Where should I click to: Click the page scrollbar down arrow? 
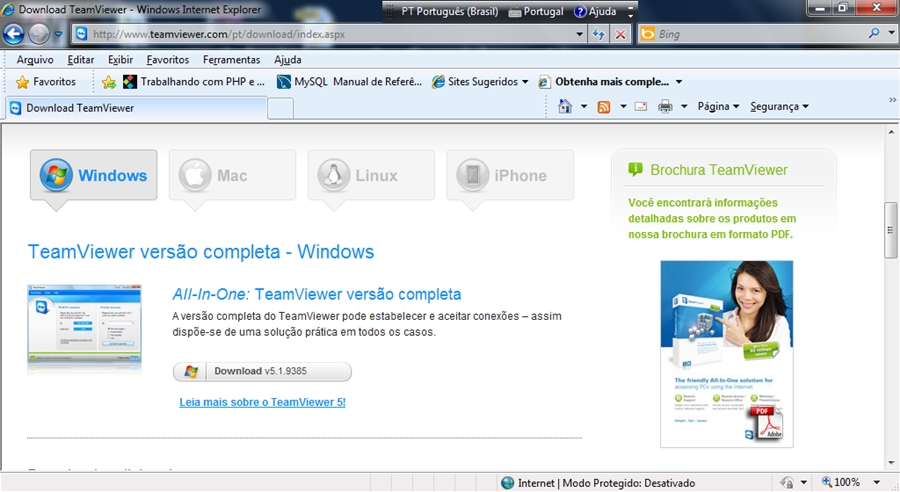[x=891, y=463]
